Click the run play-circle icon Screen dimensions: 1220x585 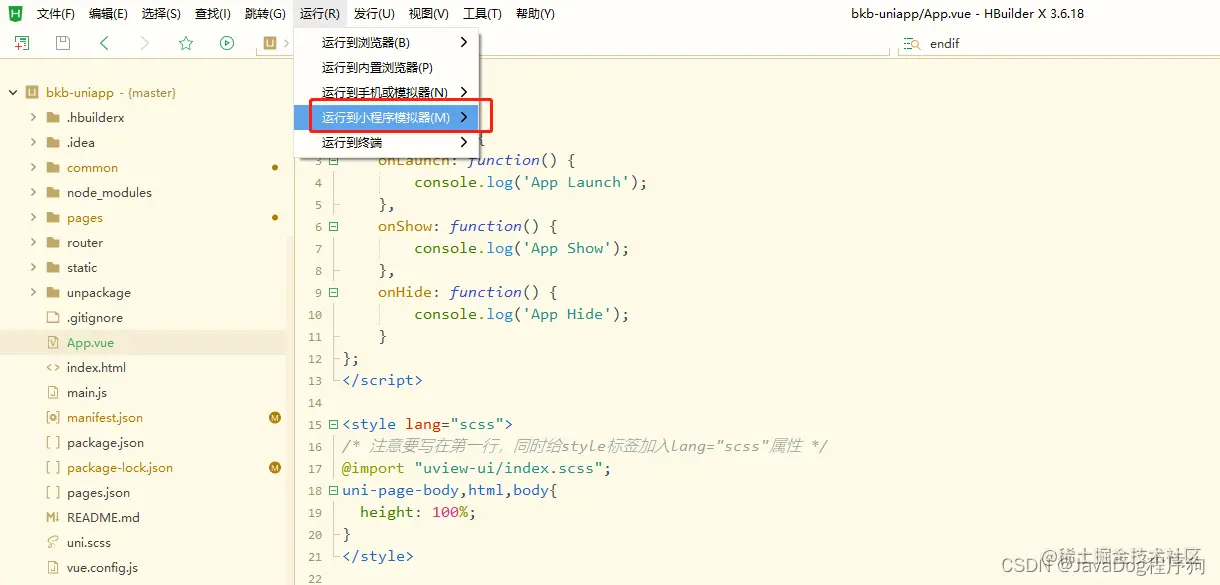[227, 43]
